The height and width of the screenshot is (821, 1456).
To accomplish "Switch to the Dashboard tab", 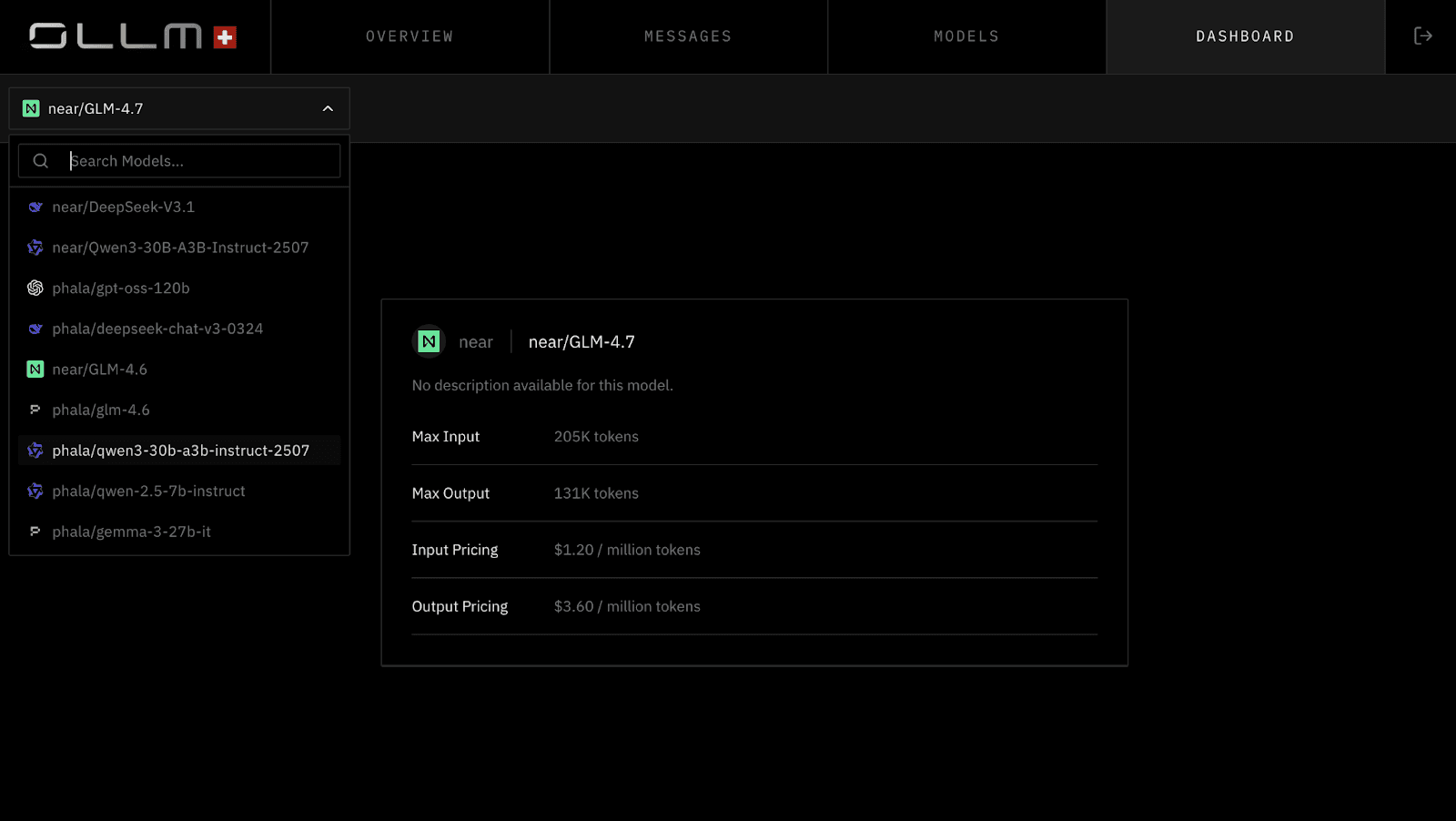I will coord(1245,36).
